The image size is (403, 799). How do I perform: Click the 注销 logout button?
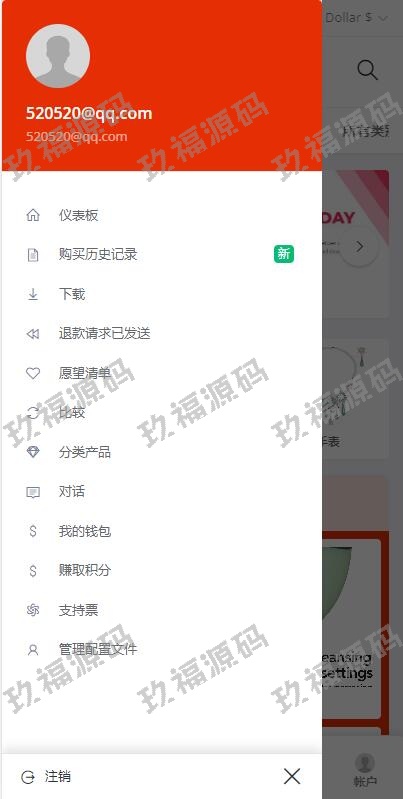point(46,777)
